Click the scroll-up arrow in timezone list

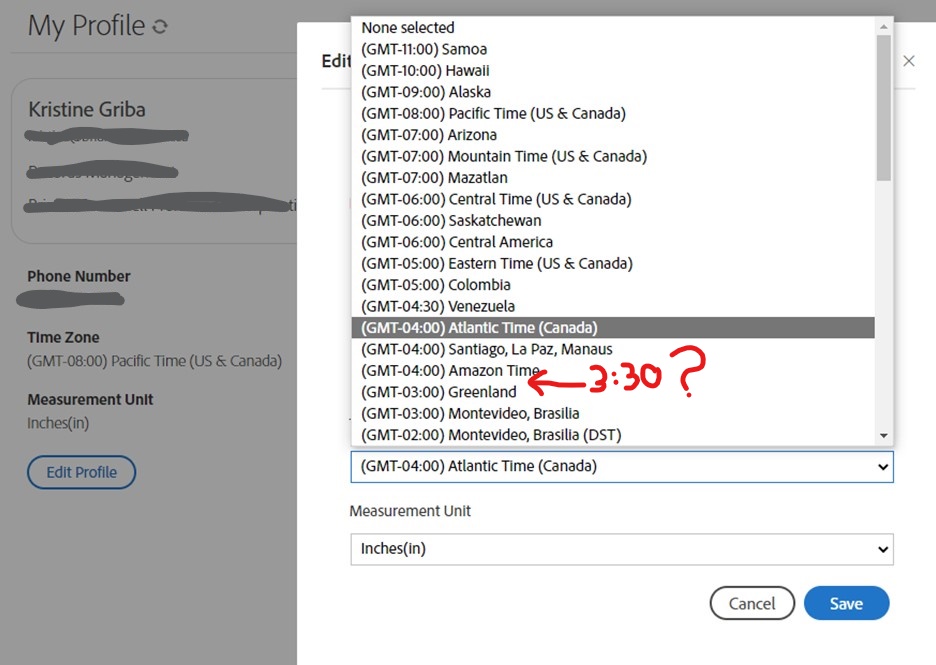pos(883,25)
